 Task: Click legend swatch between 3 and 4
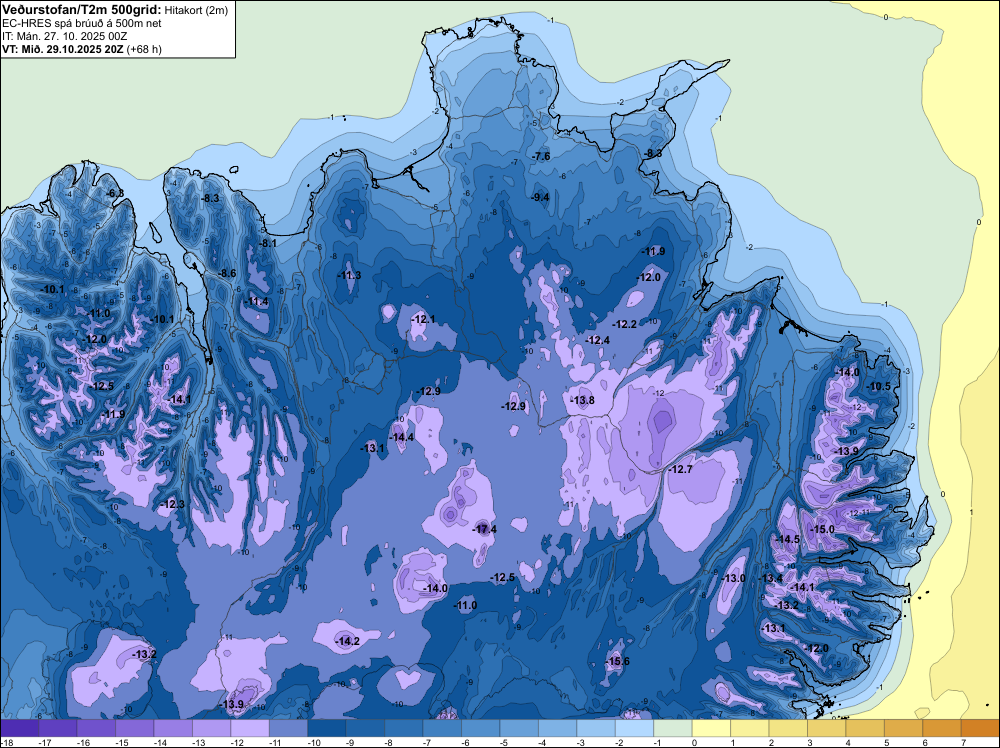(827, 728)
